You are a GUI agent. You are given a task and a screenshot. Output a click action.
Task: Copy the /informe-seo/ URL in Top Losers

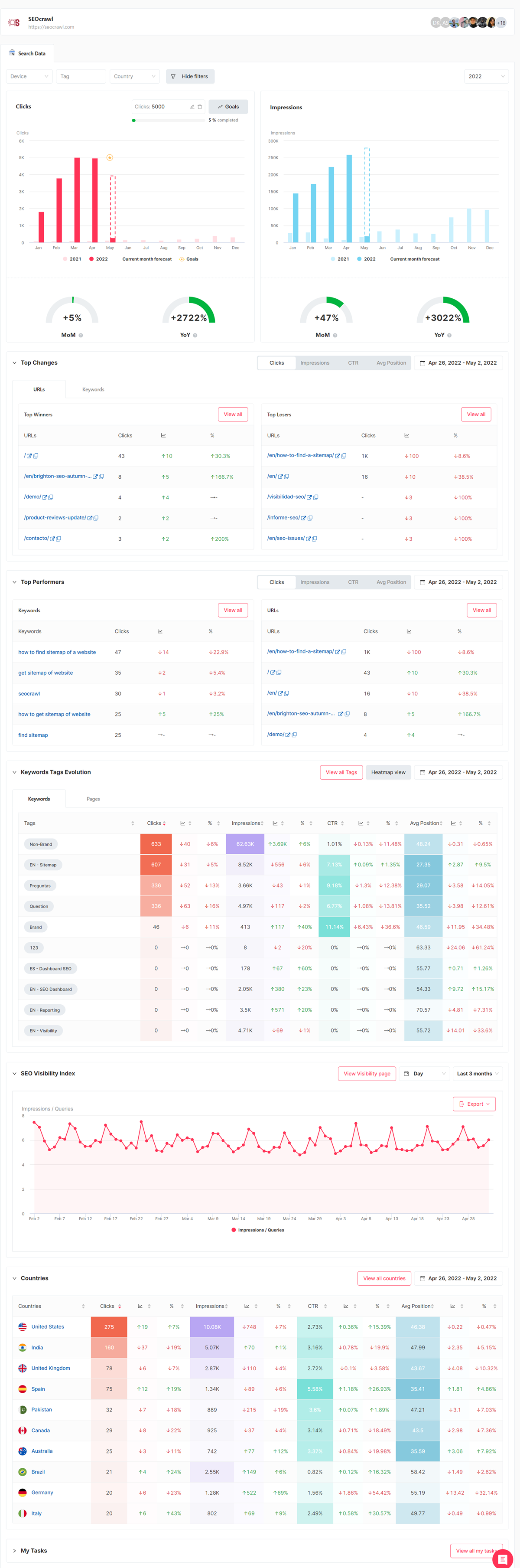click(x=310, y=518)
